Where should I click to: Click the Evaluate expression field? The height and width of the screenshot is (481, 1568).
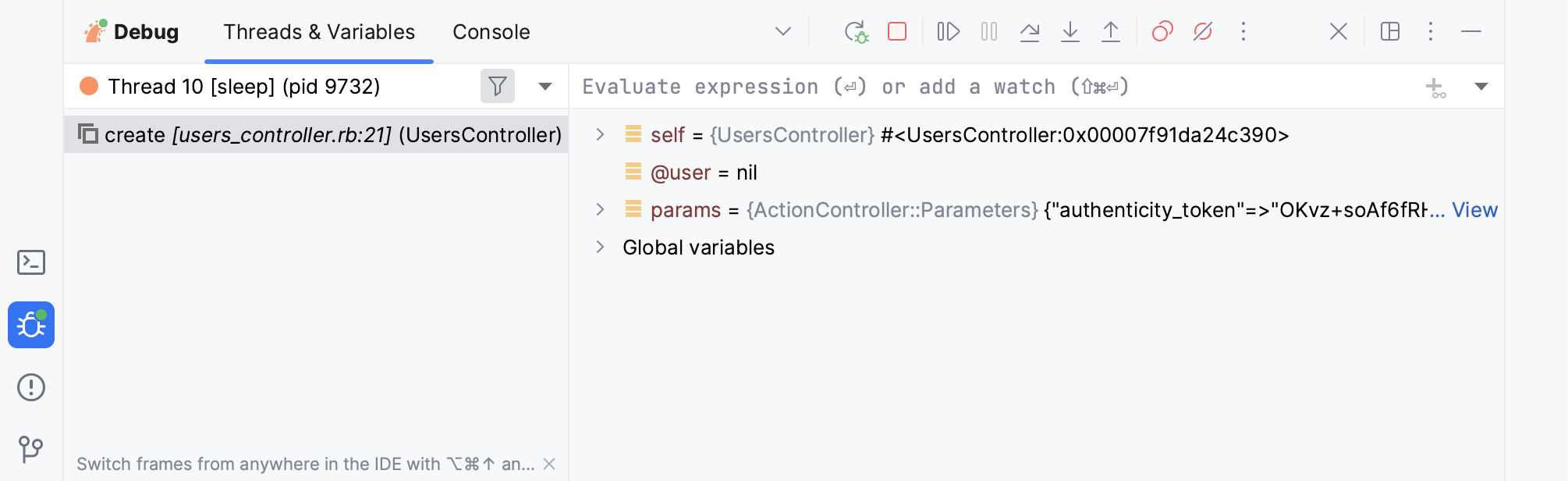(x=858, y=86)
